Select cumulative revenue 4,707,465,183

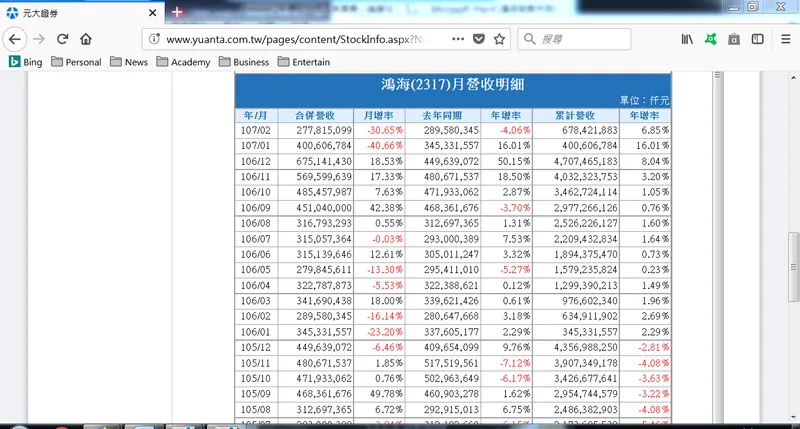(x=586, y=162)
